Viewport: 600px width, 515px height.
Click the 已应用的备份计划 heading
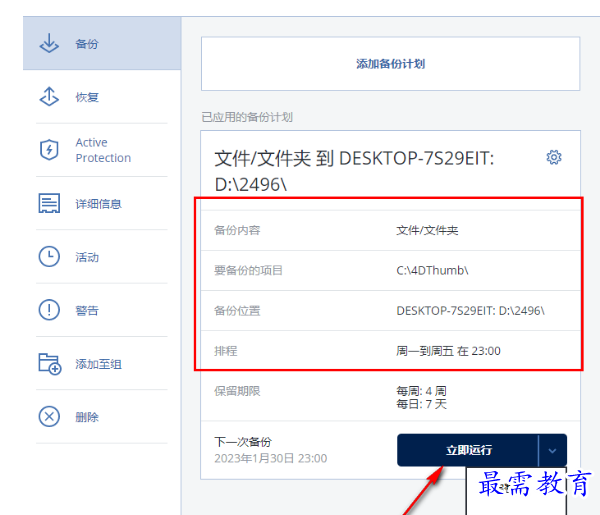click(x=247, y=117)
